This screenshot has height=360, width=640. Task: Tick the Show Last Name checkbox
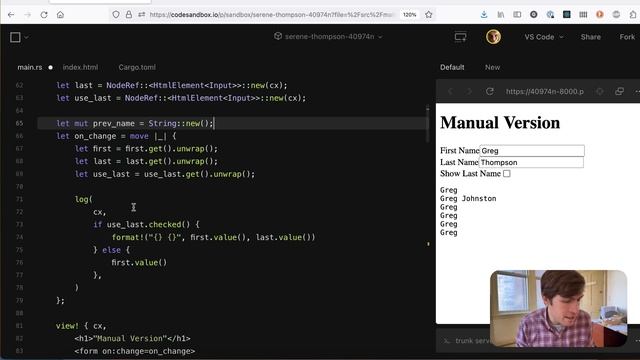[507, 173]
